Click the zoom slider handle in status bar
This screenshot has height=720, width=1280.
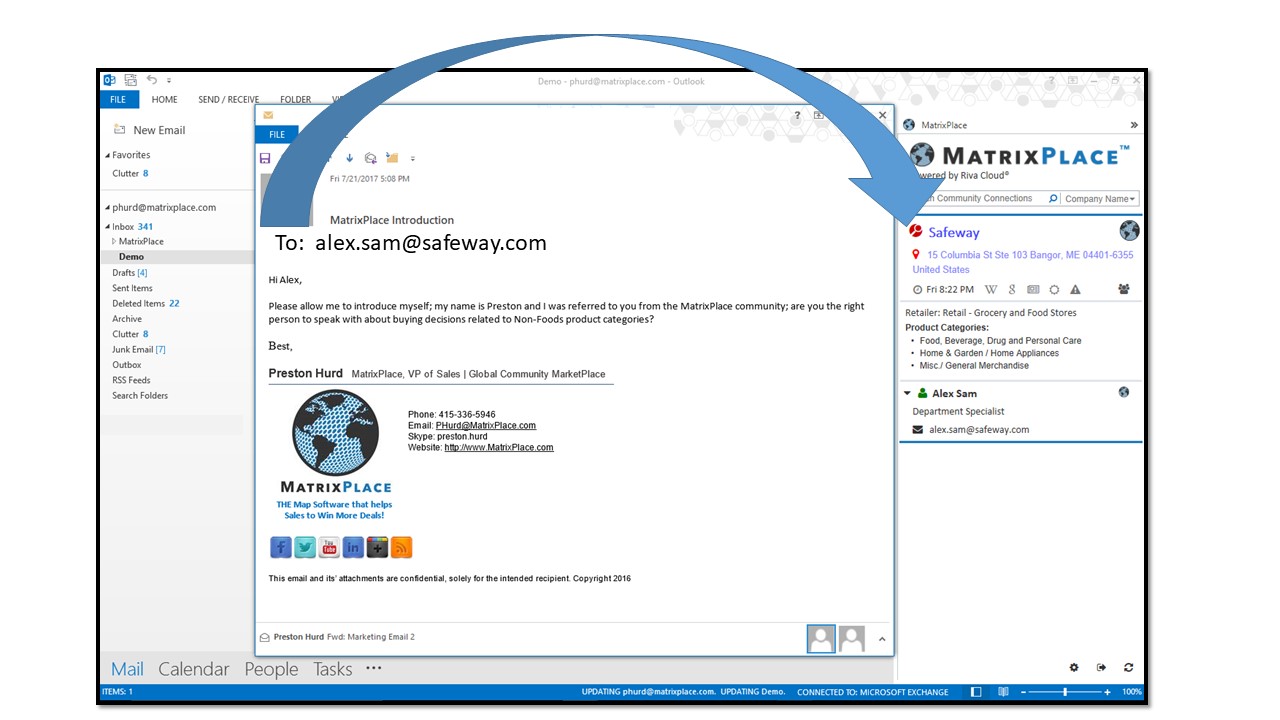point(1065,692)
